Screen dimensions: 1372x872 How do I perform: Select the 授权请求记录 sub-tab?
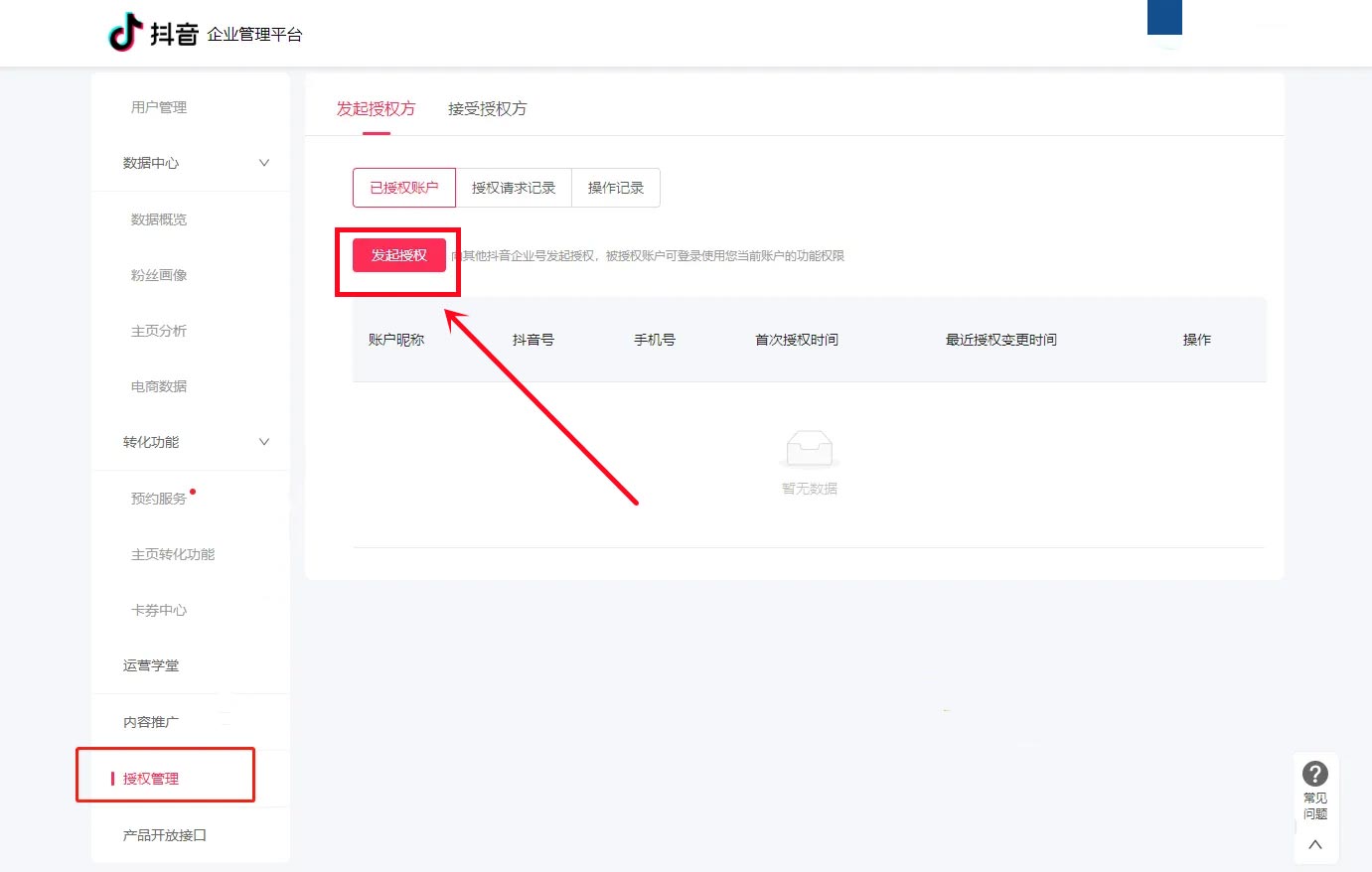(514, 188)
